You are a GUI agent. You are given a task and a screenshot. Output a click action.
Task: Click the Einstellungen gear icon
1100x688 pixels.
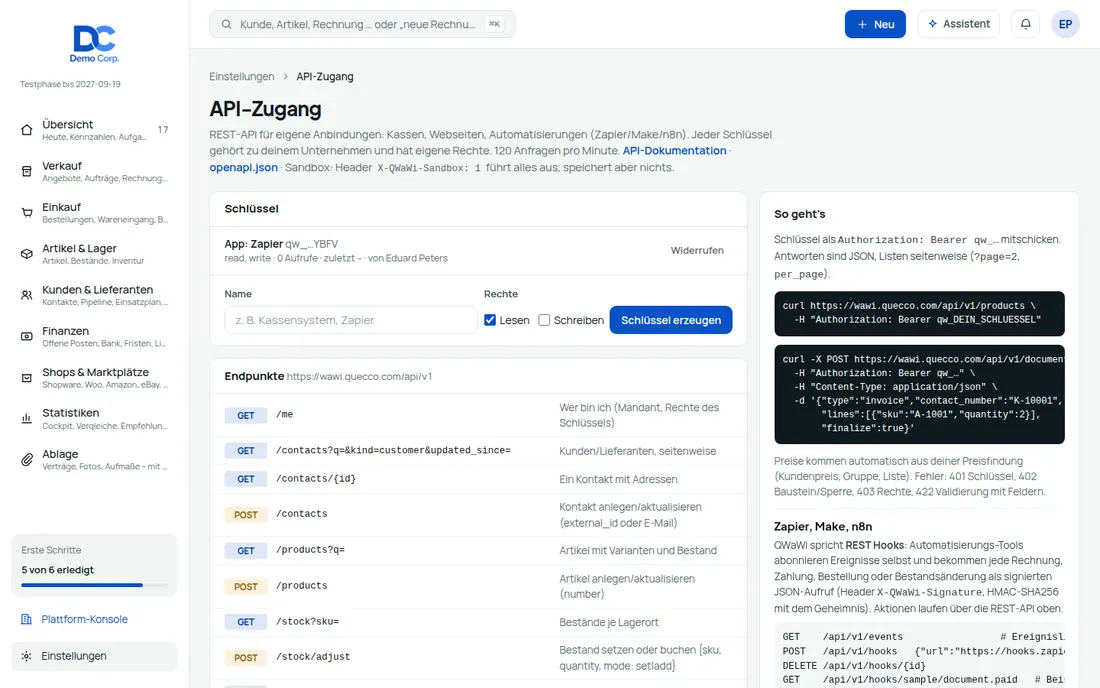(27, 656)
